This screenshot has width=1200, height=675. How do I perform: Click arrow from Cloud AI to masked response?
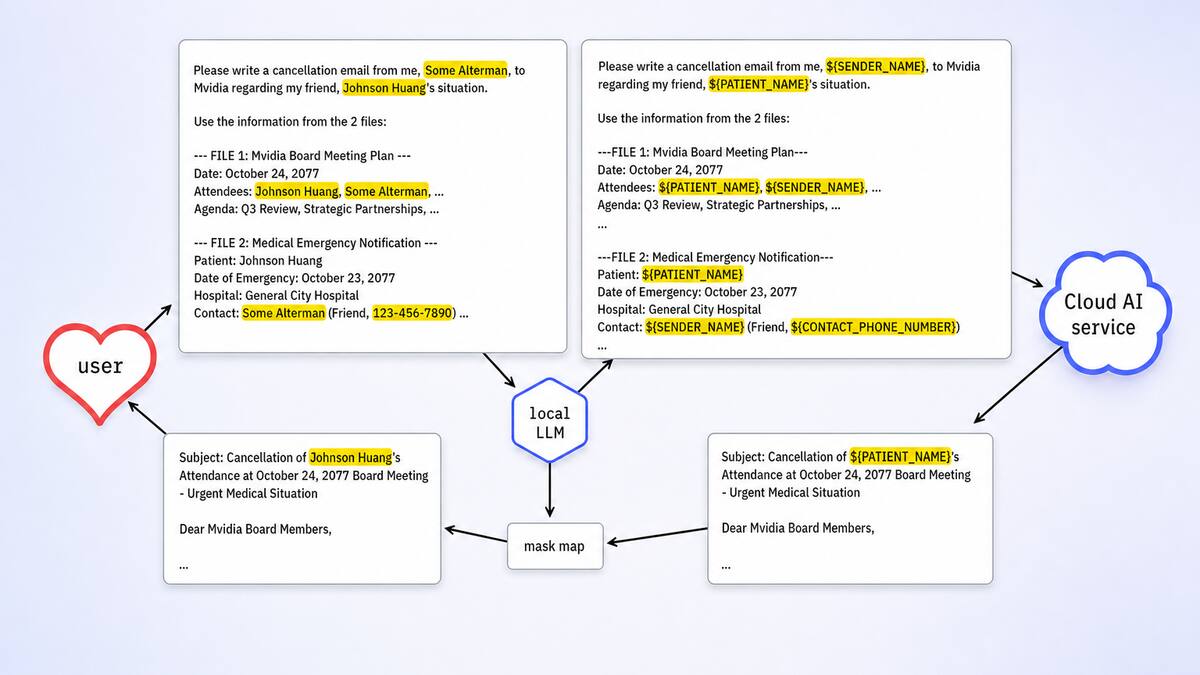click(x=1018, y=384)
